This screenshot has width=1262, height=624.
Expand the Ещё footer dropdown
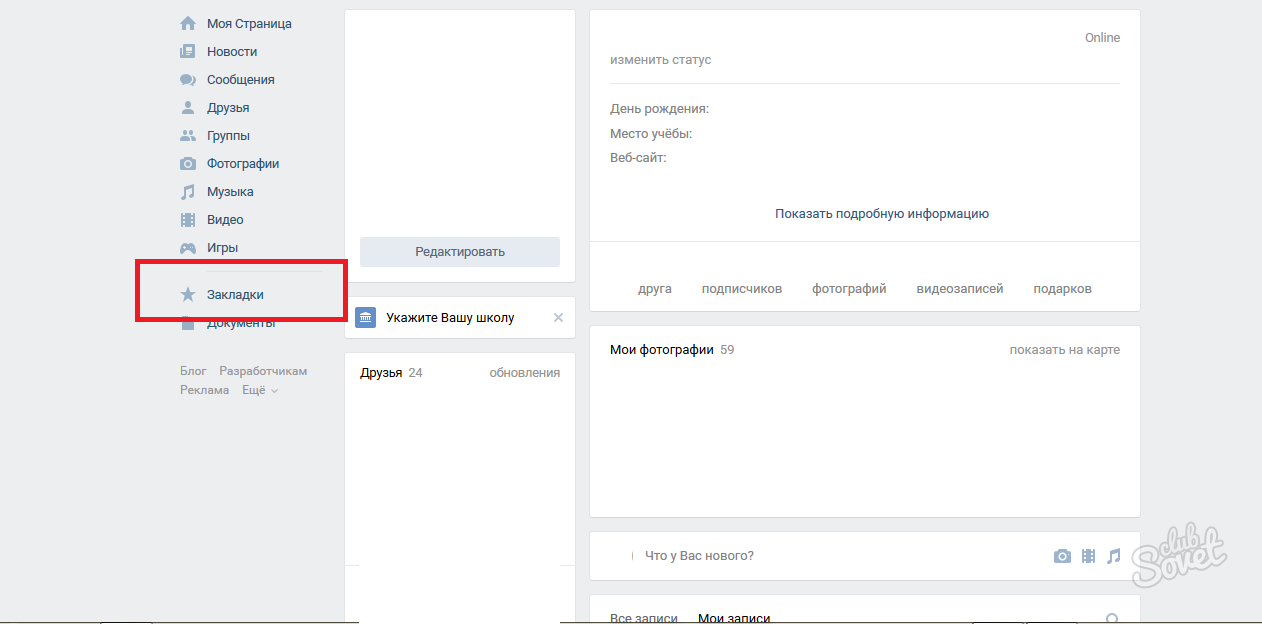260,390
